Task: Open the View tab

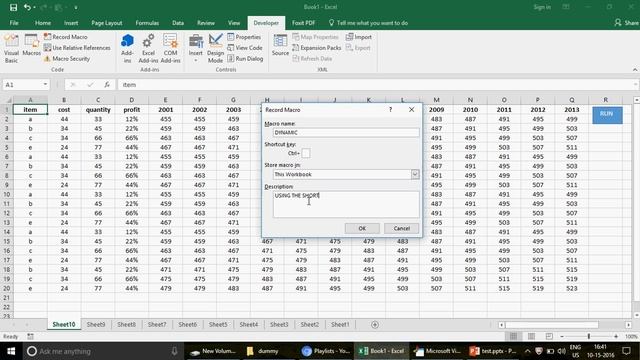Action: pyautogui.click(x=234, y=23)
